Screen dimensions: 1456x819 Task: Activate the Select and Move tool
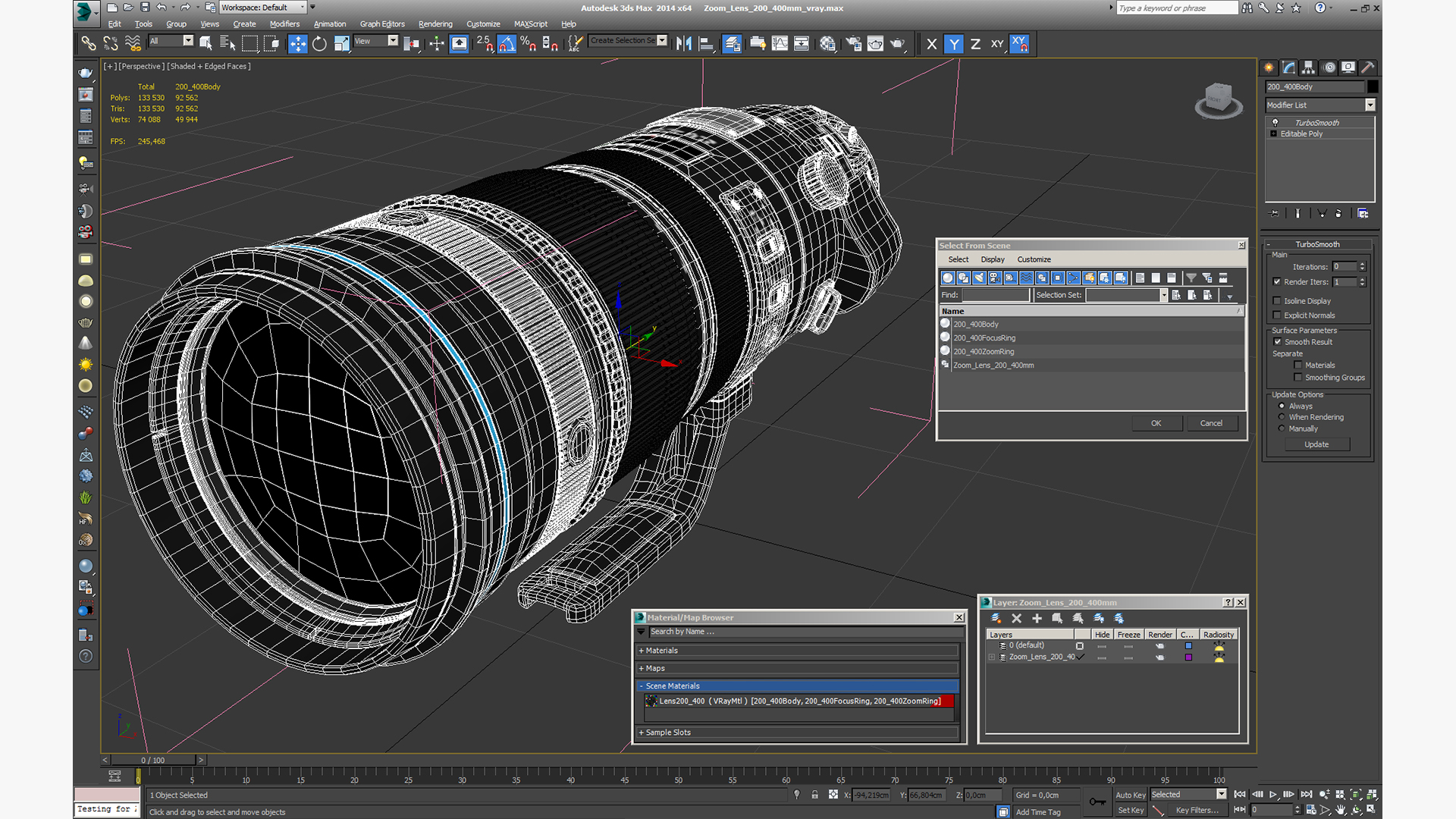(297, 43)
